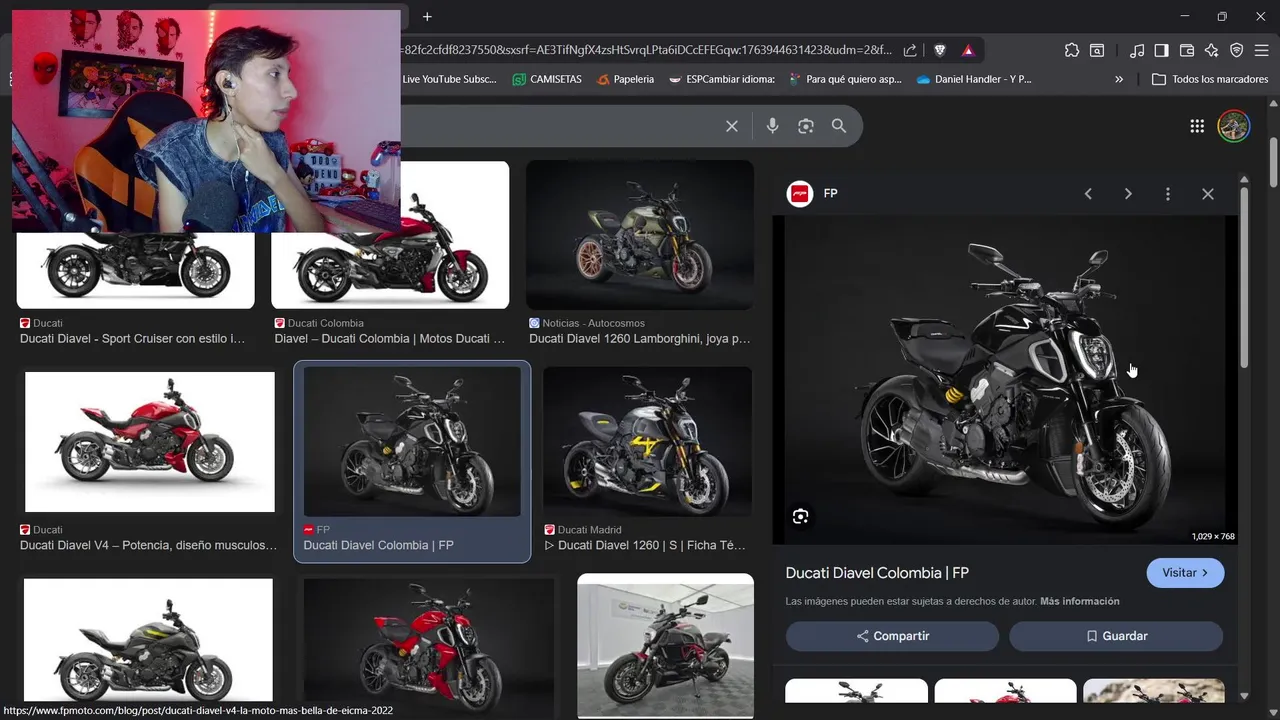Open the Papeleria bookmark
1280x720 pixels.
tap(625, 79)
